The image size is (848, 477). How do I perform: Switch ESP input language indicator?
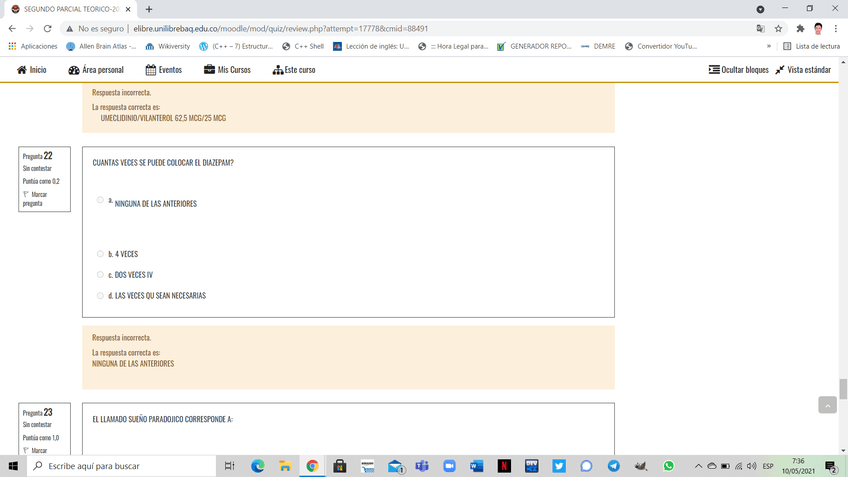tap(767, 466)
